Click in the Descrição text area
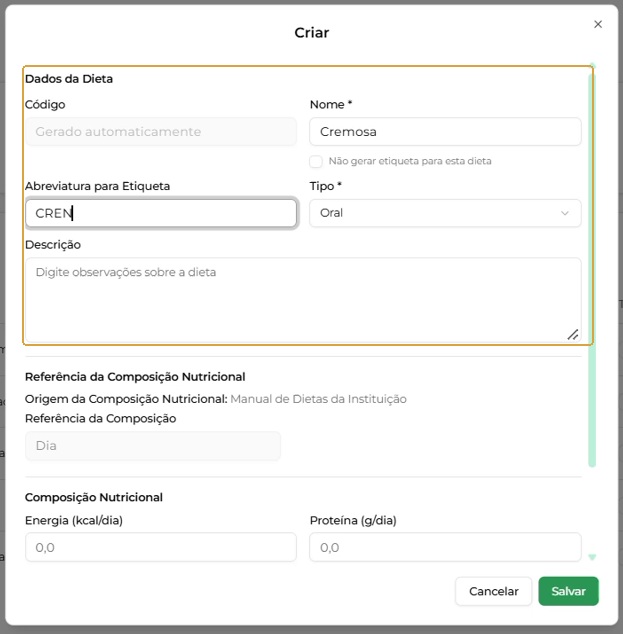This screenshot has height=634, width=623. [303, 300]
